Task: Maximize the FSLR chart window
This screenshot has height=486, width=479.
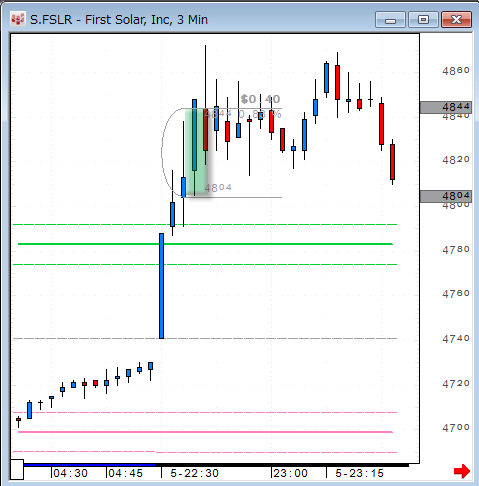Action: click(423, 19)
